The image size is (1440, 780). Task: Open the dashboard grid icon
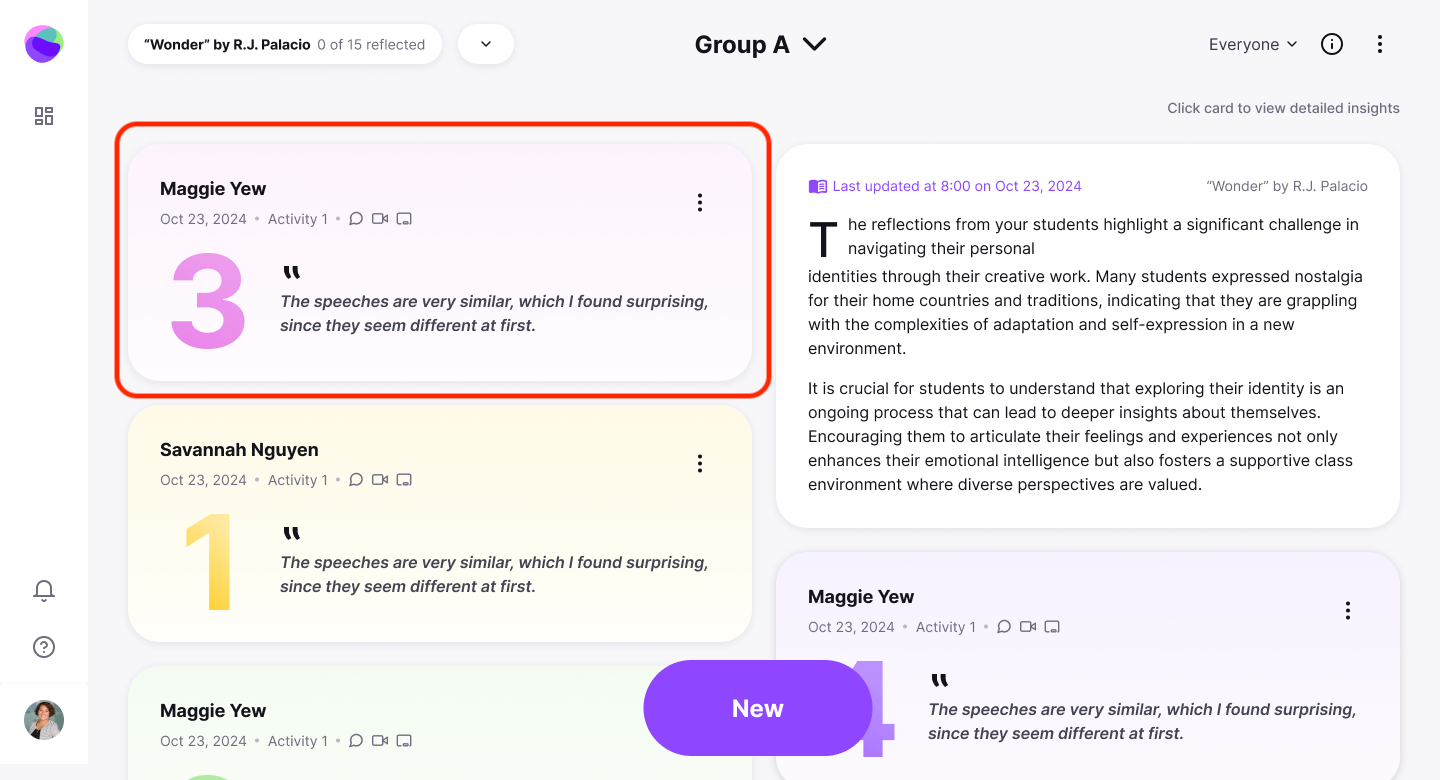[44, 116]
